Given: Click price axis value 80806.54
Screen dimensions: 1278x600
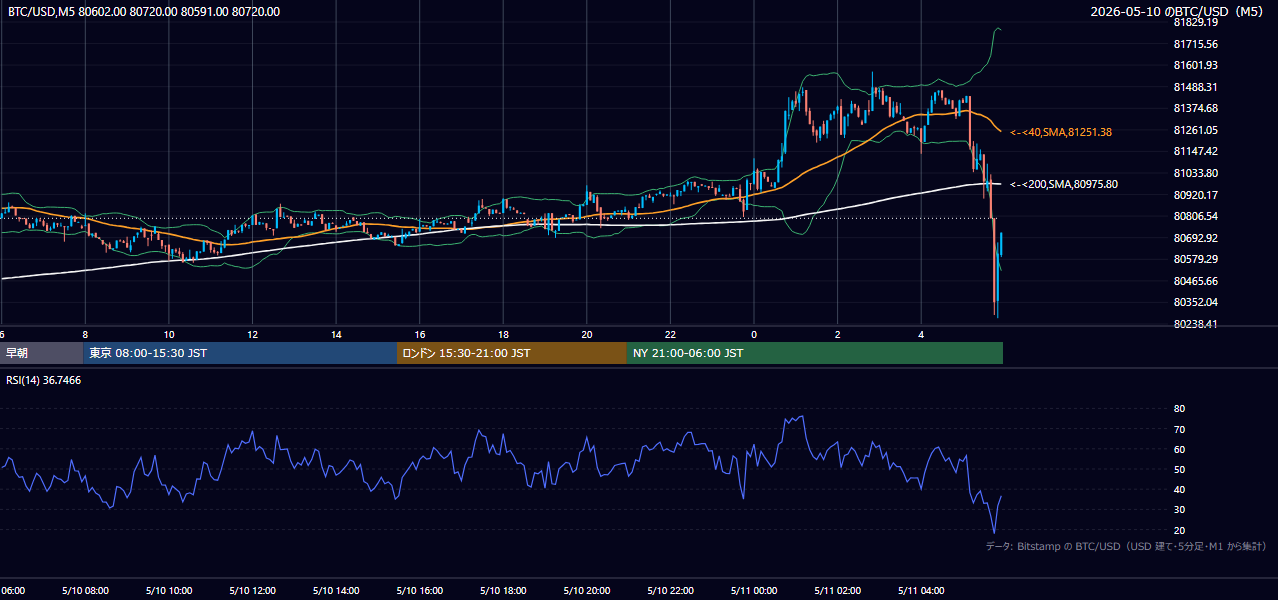Looking at the screenshot, I should 1195,216.
